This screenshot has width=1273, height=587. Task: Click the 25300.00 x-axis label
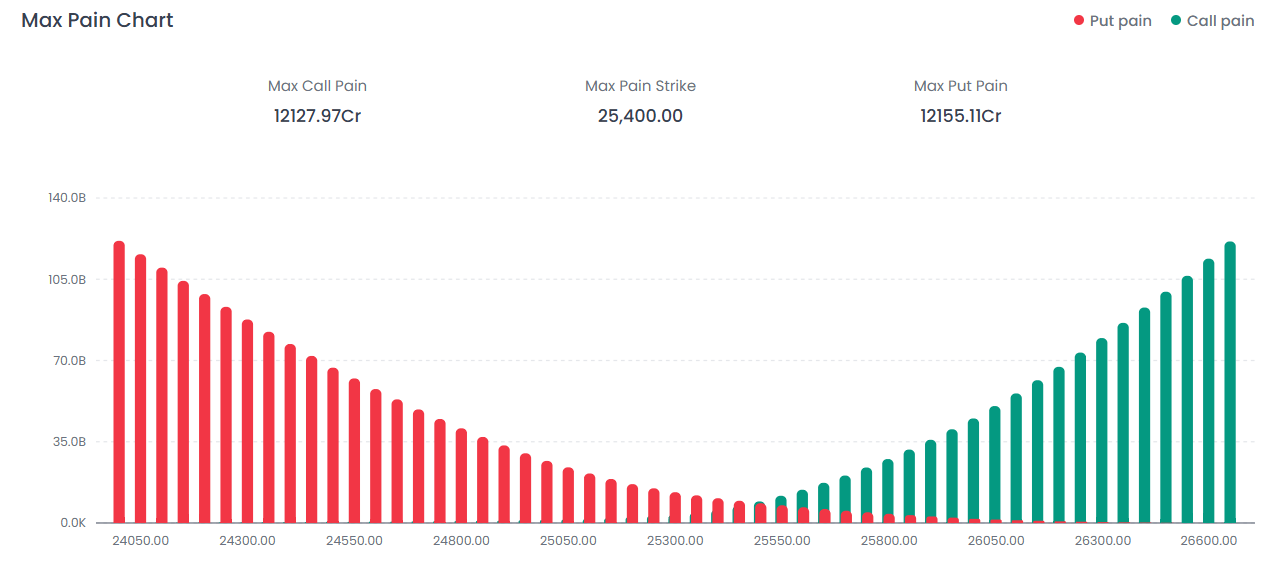[x=675, y=540]
